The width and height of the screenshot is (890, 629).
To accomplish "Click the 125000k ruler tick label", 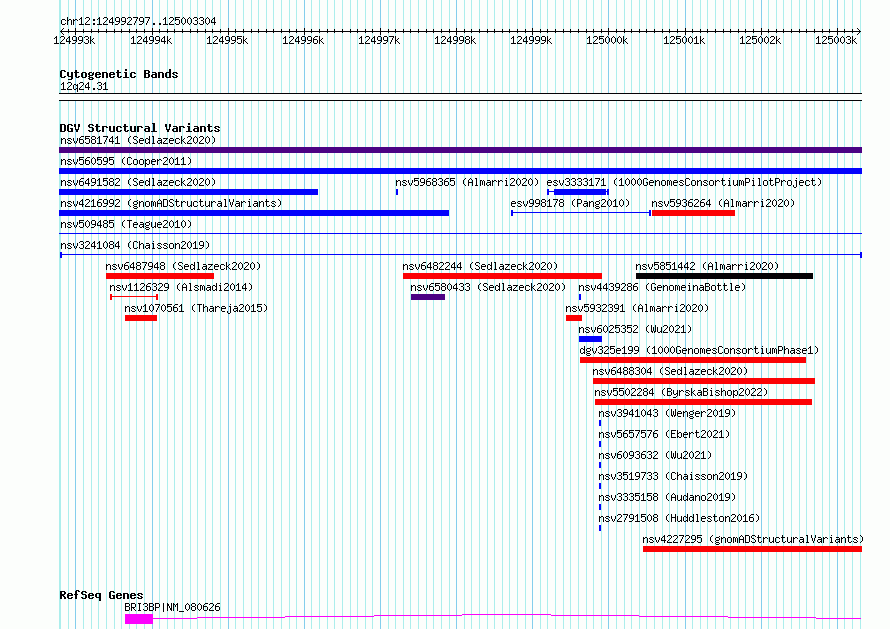I will coord(607,40).
